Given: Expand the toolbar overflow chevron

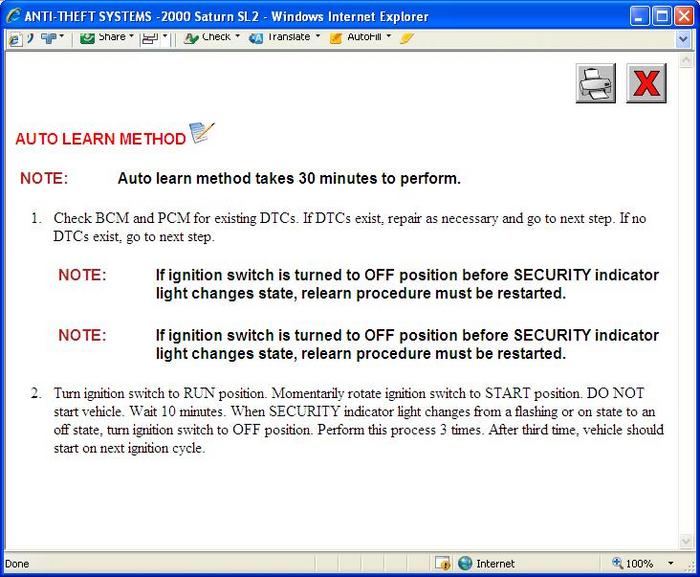Looking at the screenshot, I should pyautogui.click(x=683, y=39).
